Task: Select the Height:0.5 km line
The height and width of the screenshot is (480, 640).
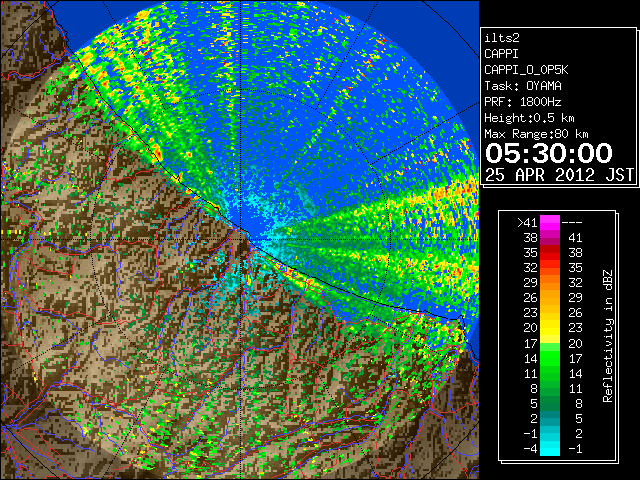Action: [529, 118]
